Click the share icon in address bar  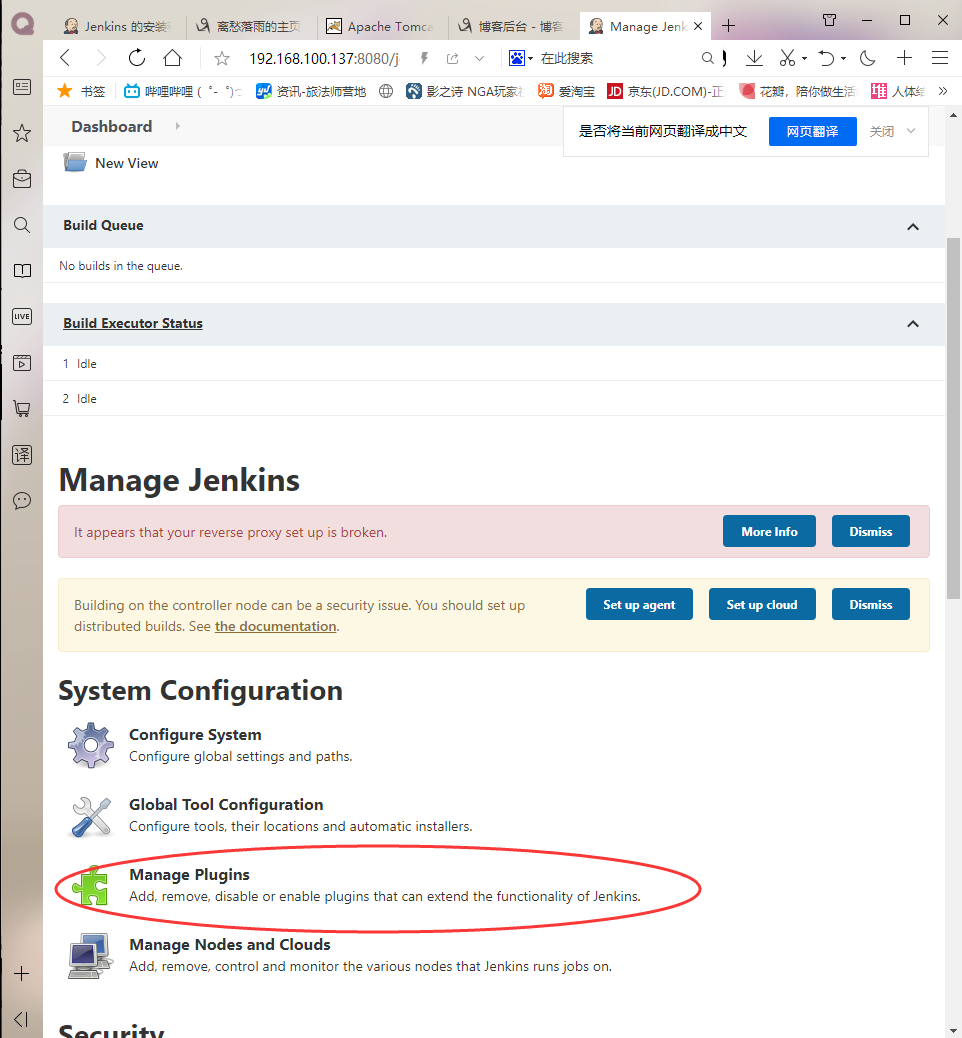click(453, 58)
